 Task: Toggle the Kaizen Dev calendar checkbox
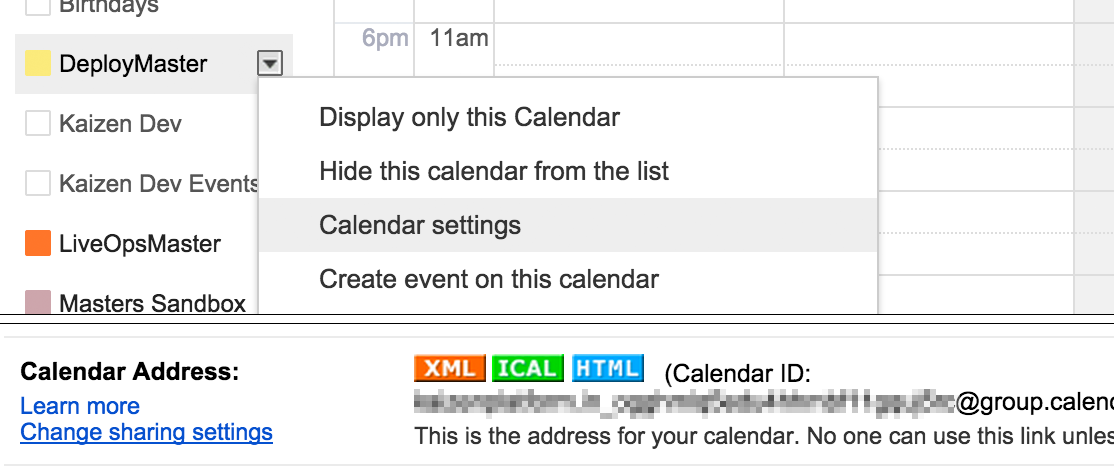38,124
